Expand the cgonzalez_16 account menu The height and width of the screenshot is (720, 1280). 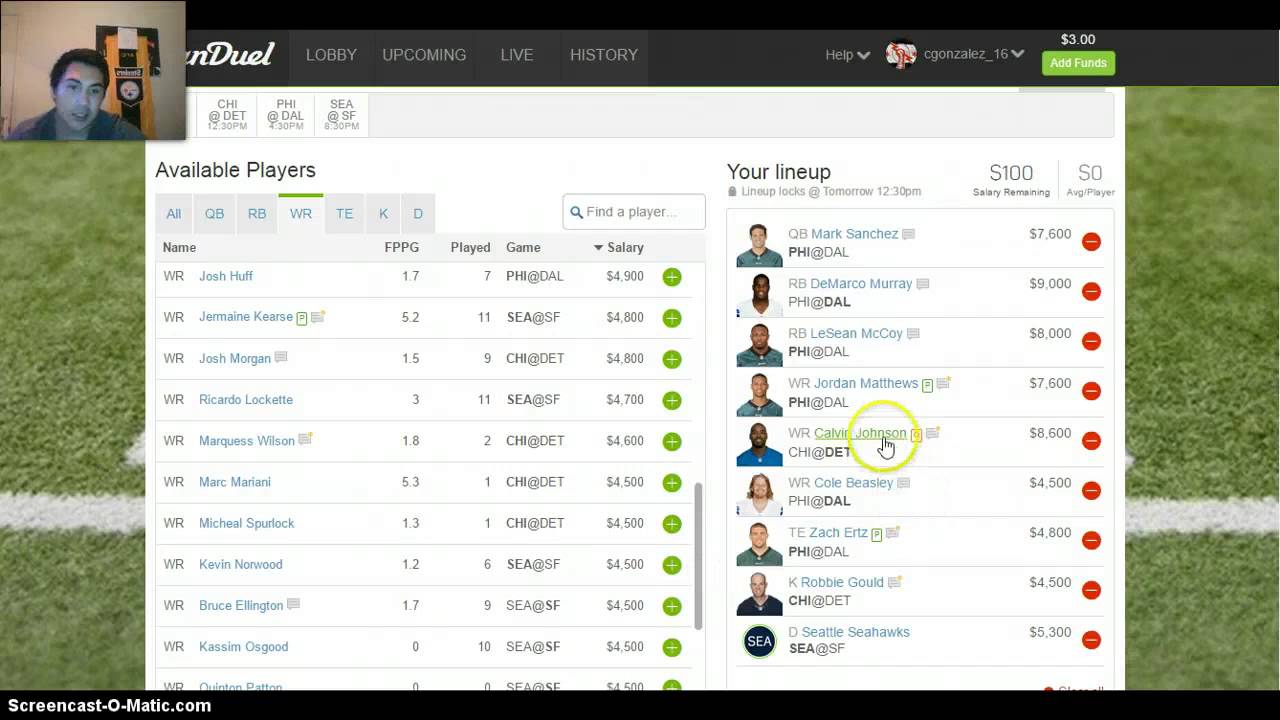(974, 55)
